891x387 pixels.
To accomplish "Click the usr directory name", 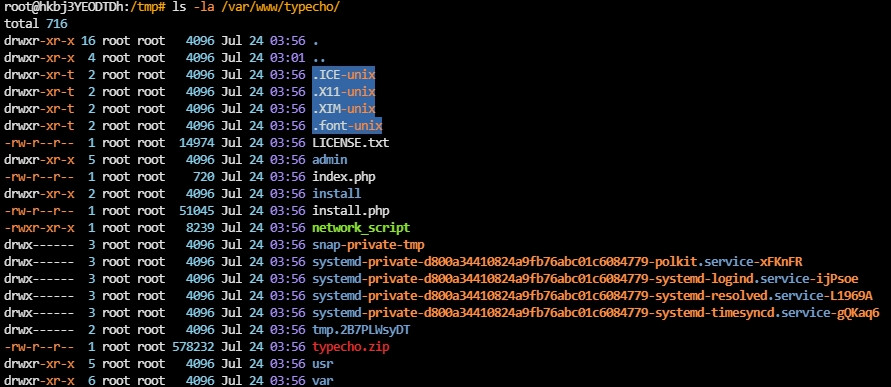I will click(x=323, y=364).
